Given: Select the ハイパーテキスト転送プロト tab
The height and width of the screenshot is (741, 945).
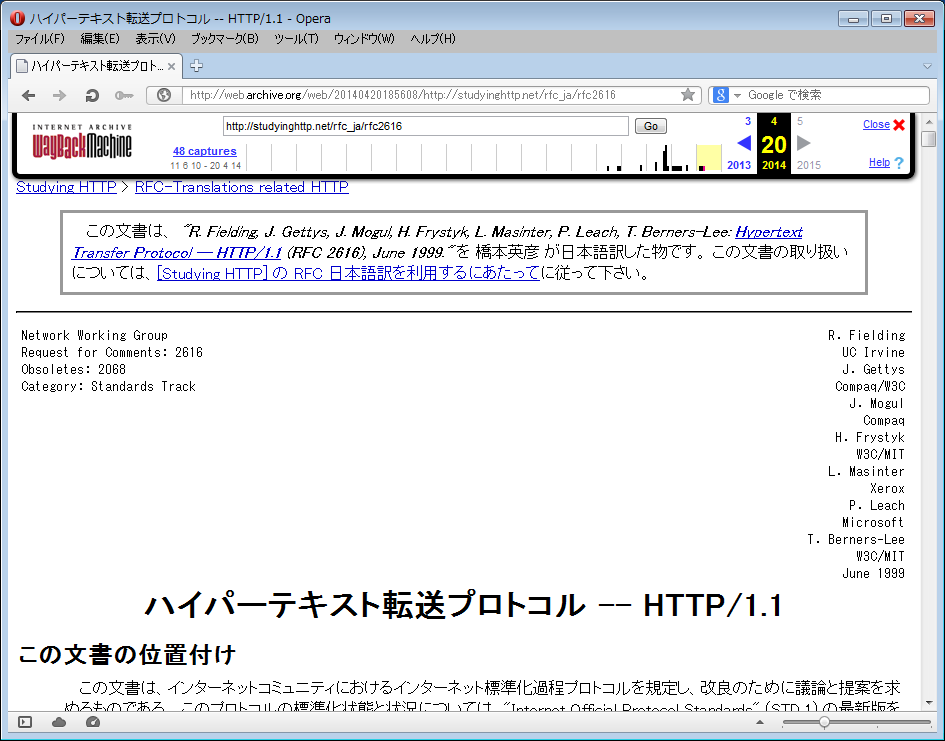Looking at the screenshot, I should click(96, 66).
